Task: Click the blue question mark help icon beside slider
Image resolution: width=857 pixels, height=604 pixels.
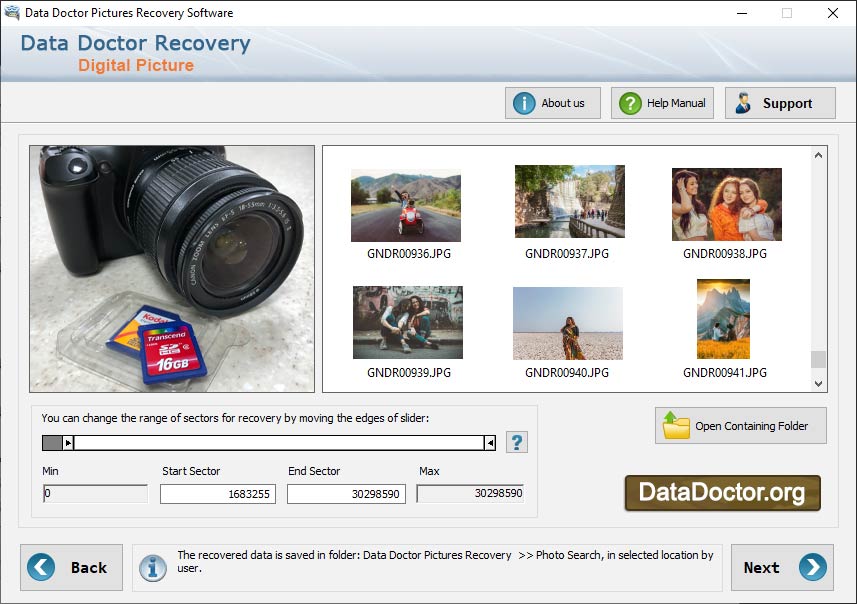Action: [518, 441]
